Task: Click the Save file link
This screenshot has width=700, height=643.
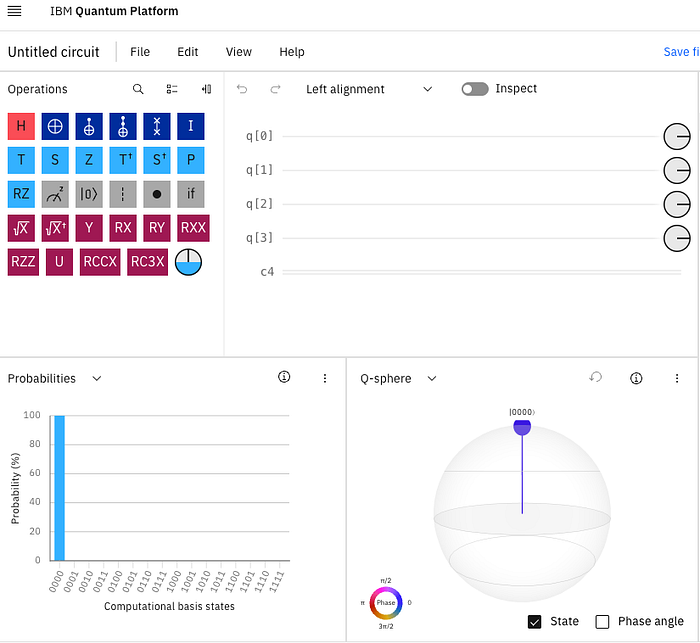Action: (681, 52)
